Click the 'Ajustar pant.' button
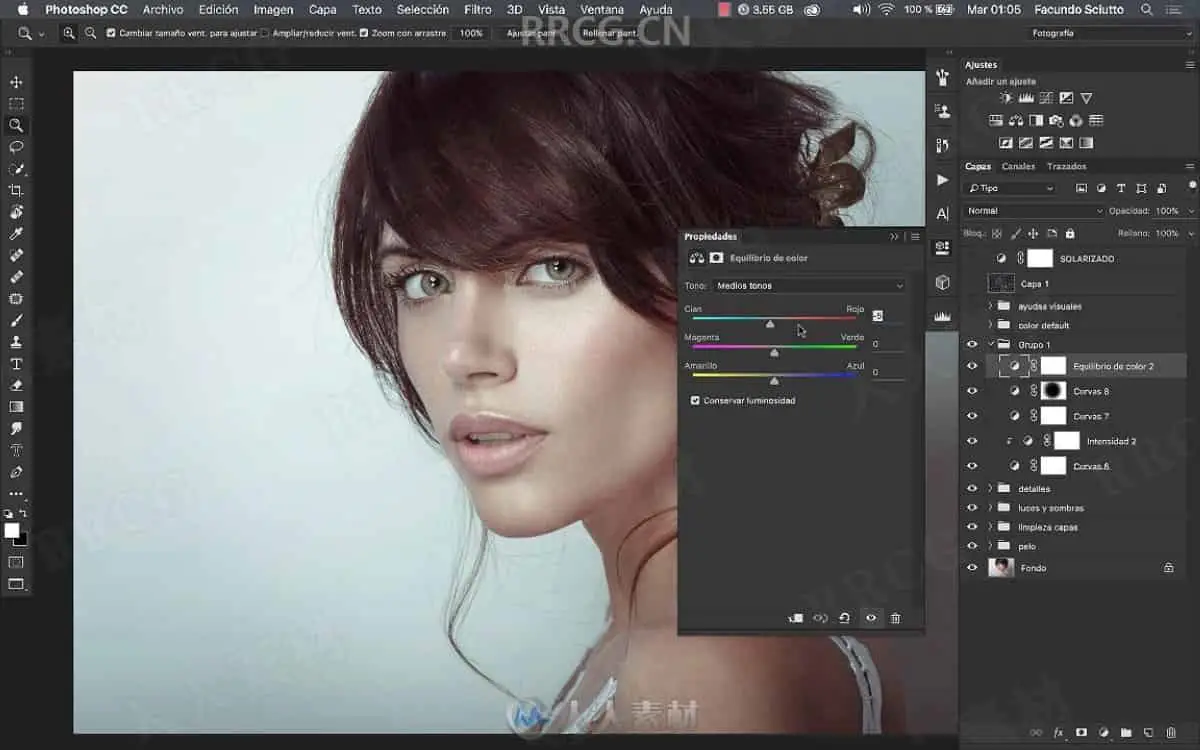Viewport: 1200px width, 750px height. pos(530,33)
